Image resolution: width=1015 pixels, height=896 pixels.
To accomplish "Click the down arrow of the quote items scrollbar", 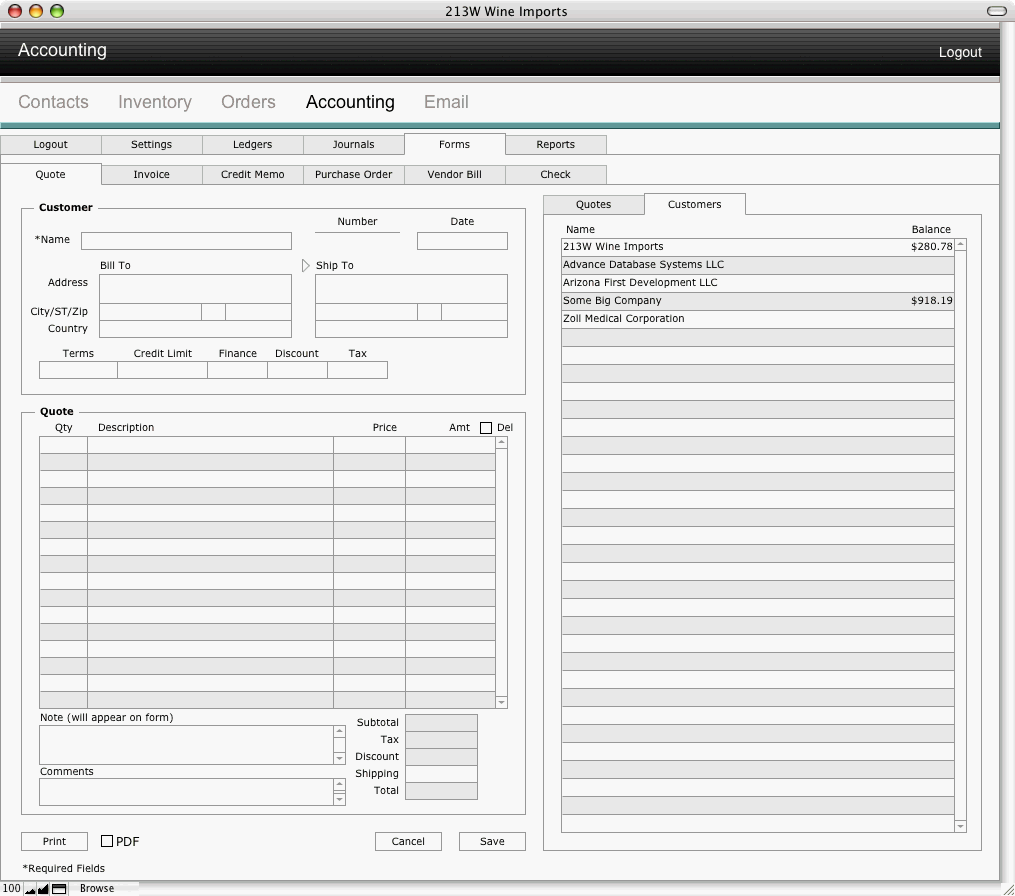I will [x=501, y=702].
